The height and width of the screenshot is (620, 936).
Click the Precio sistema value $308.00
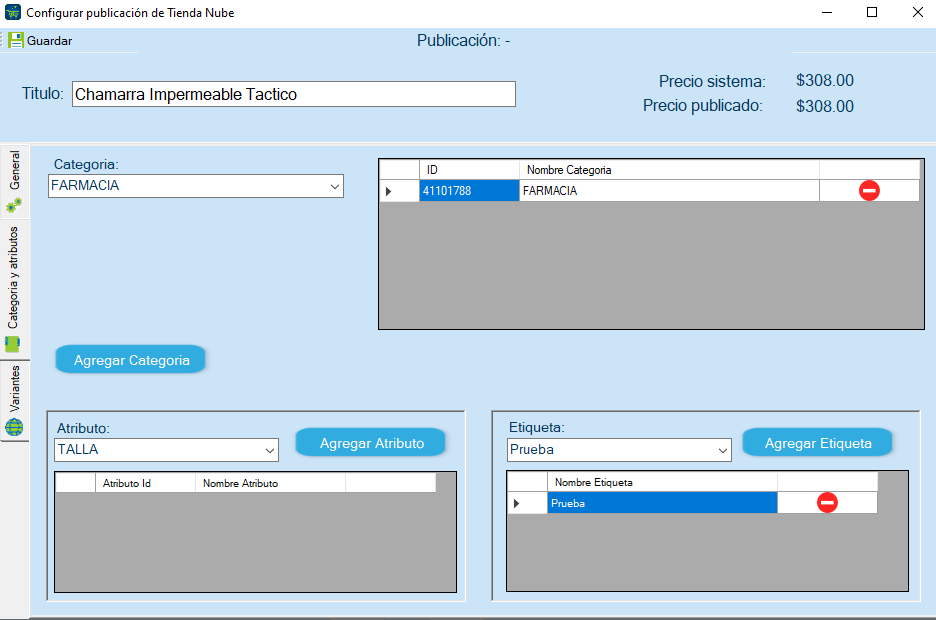(x=824, y=81)
